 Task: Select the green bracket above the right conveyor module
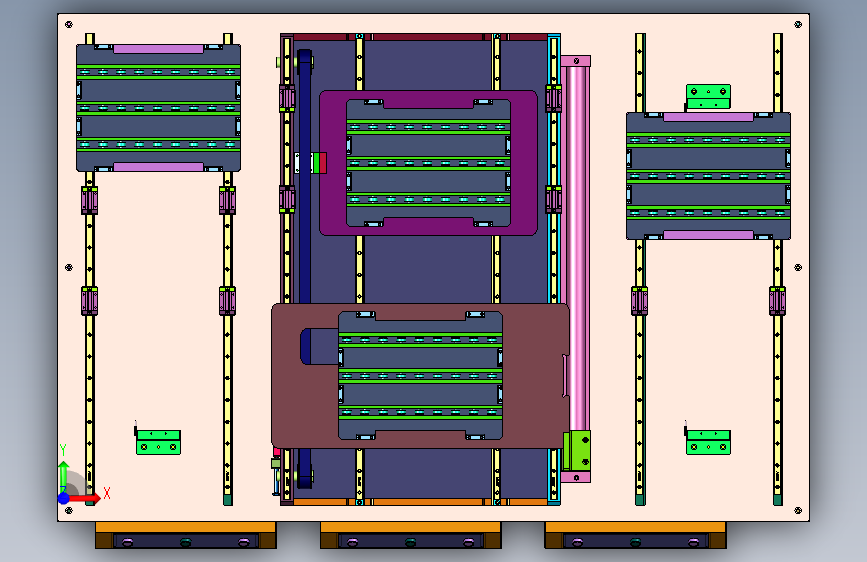tap(708, 97)
